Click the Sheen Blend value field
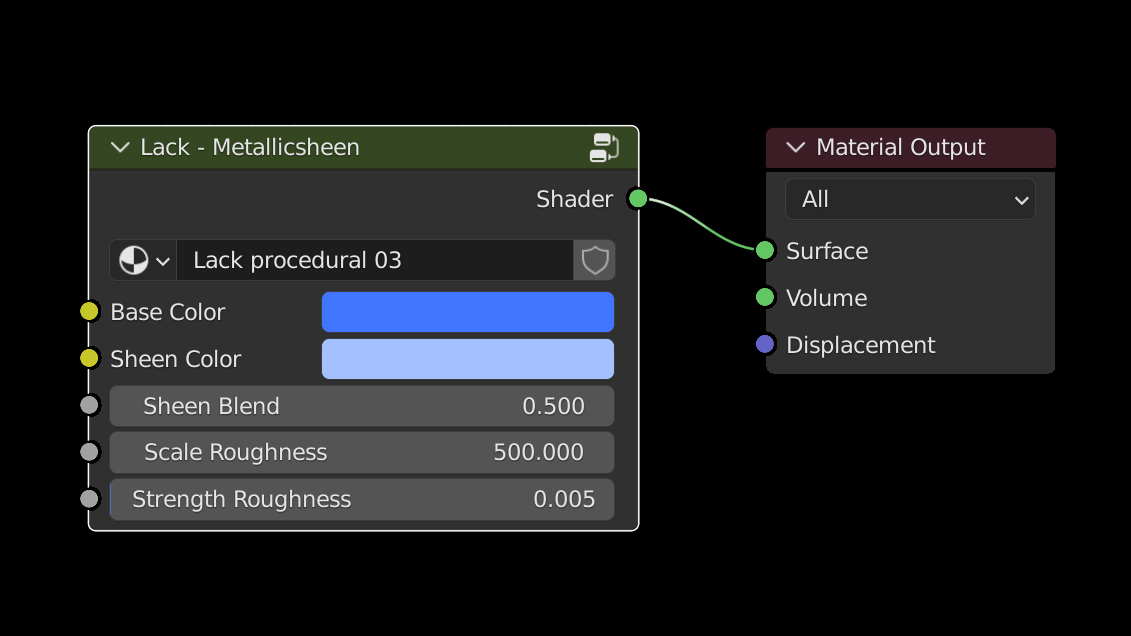Viewport: 1131px width, 636px height. [x=361, y=406]
